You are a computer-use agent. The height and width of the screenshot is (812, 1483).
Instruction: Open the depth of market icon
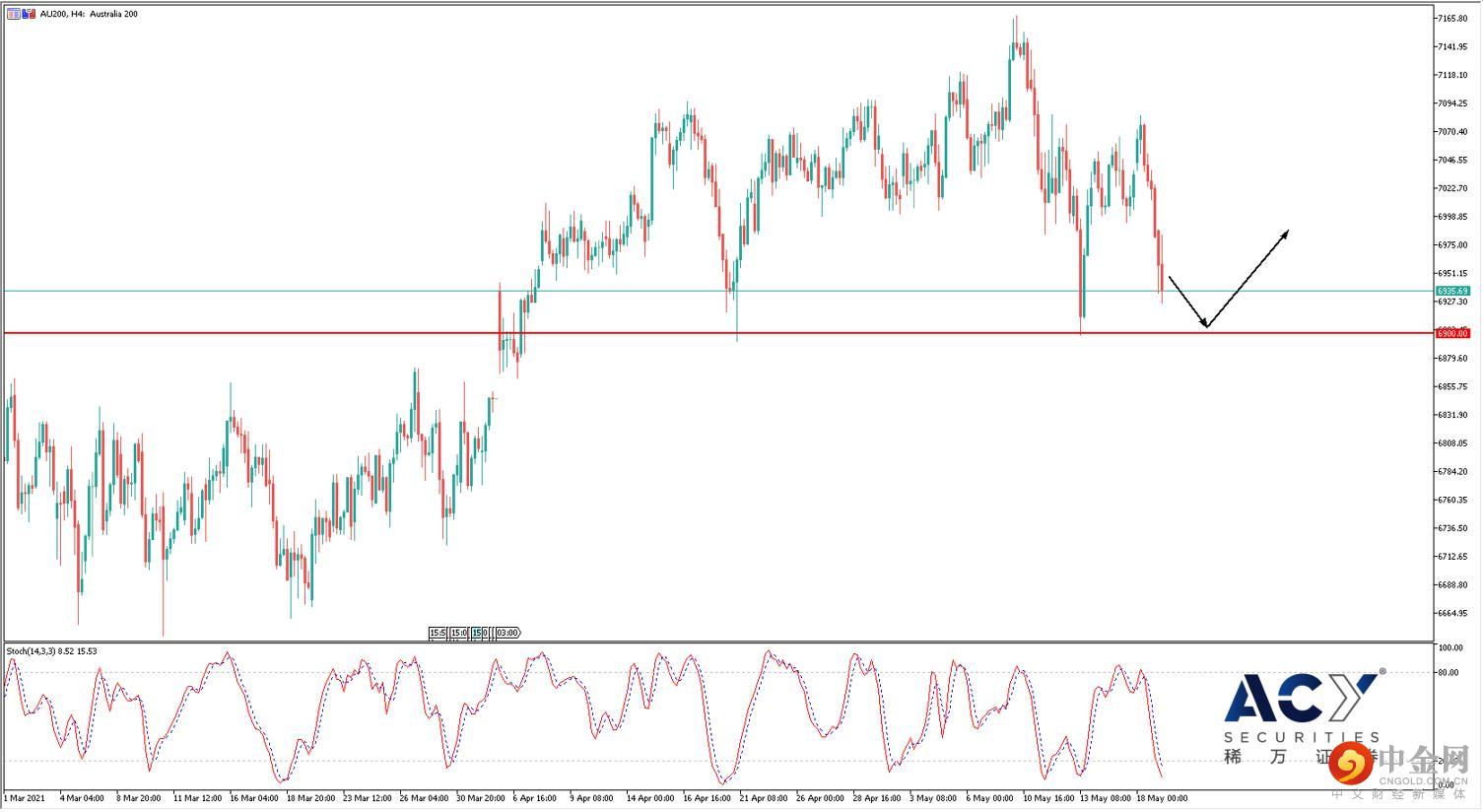point(27,14)
